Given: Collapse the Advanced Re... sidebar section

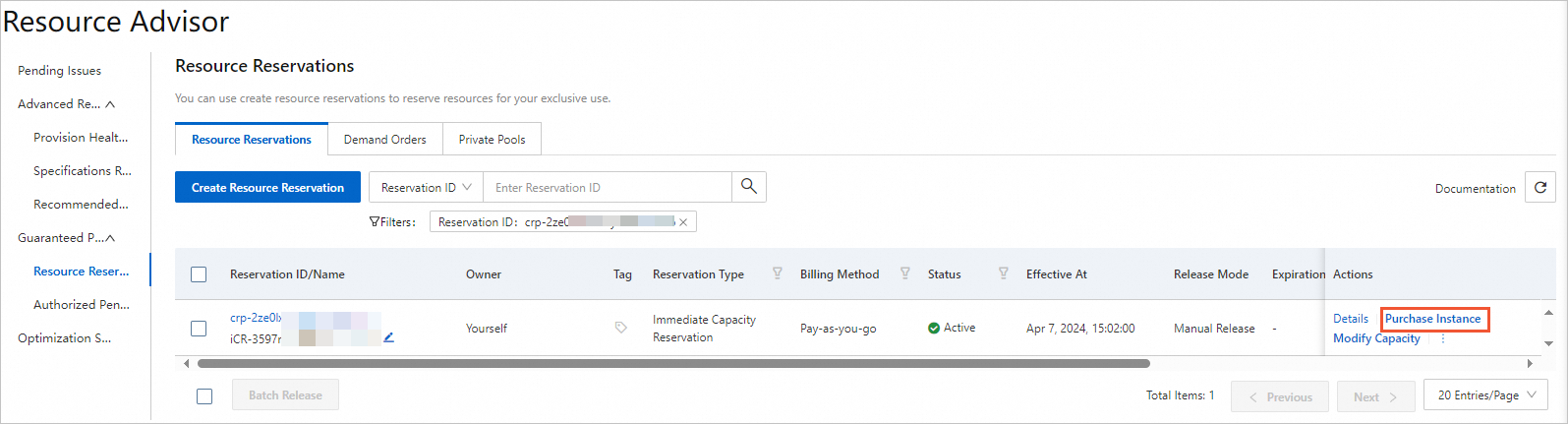Looking at the screenshot, I should click(110, 104).
